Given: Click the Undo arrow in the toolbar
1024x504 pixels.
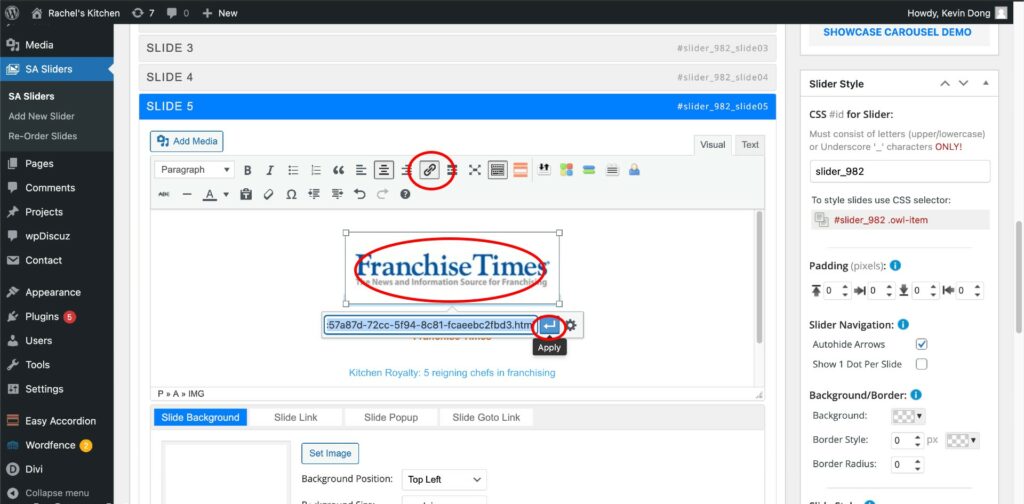Looking at the screenshot, I should click(x=360, y=194).
